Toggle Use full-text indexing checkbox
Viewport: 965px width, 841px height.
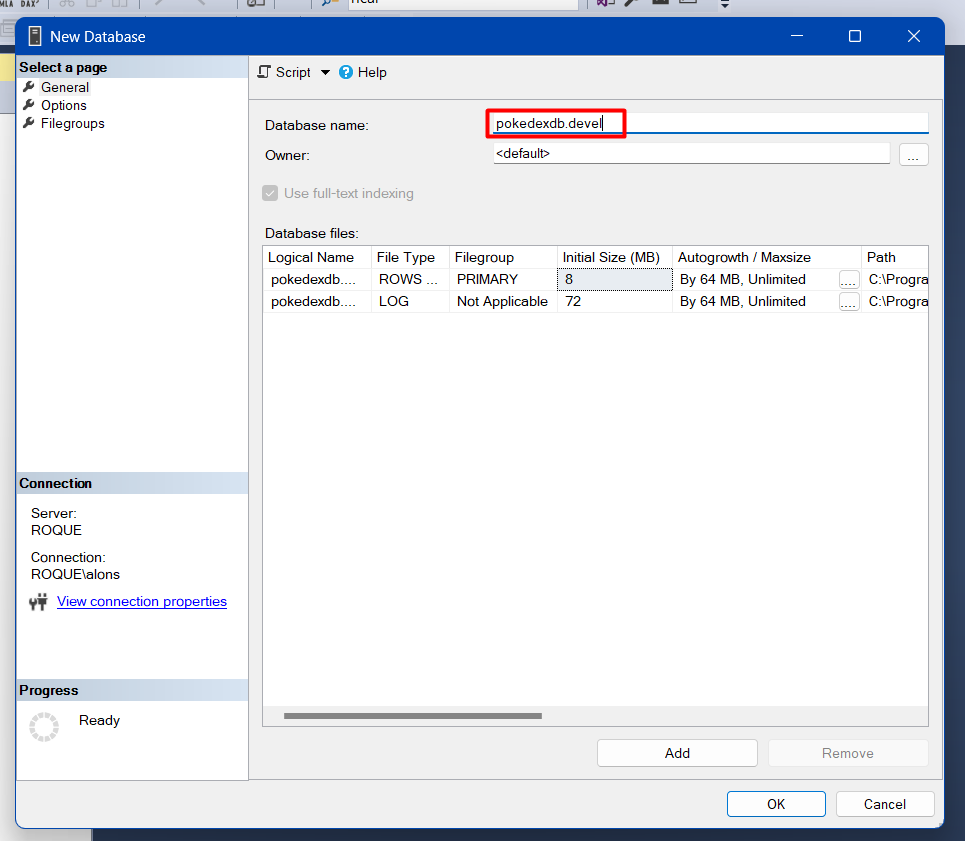pos(270,193)
